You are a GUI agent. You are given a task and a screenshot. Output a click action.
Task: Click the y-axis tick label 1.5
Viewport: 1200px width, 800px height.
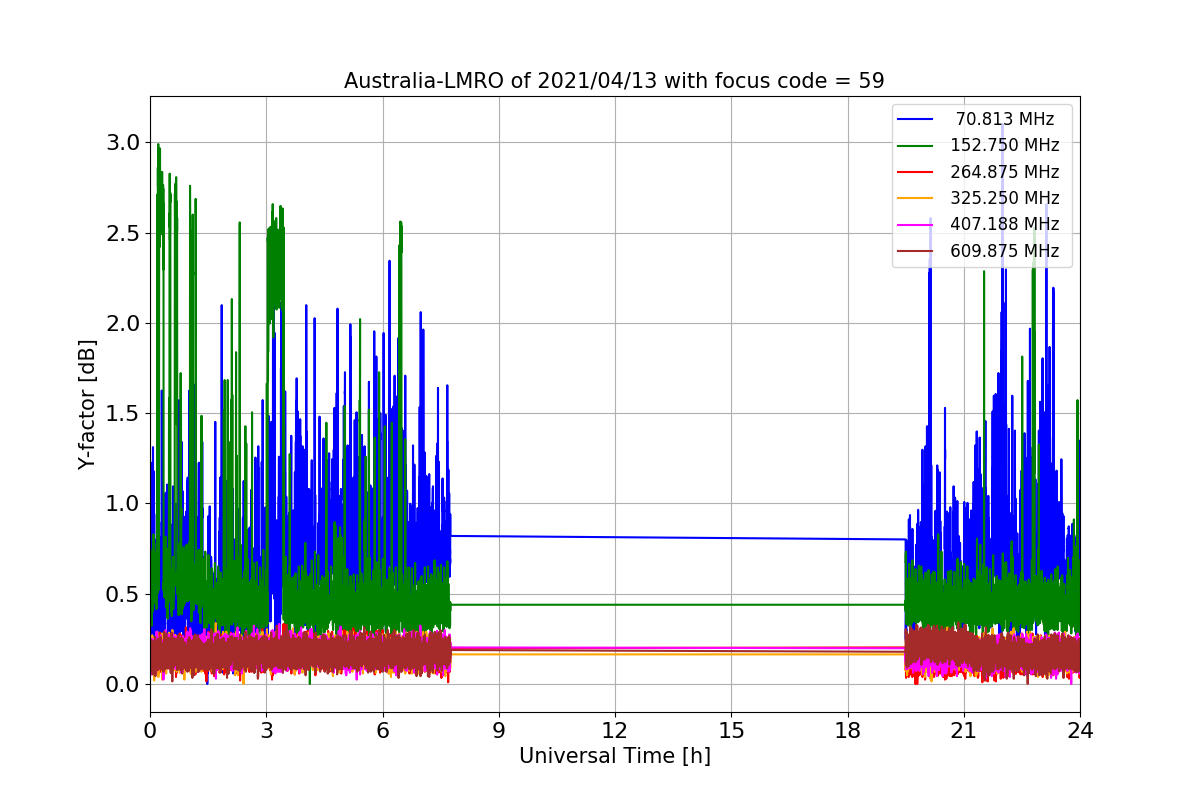point(123,414)
